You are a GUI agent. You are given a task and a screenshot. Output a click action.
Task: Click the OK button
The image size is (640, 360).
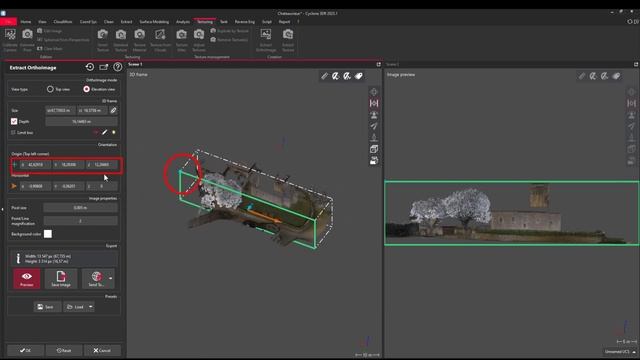click(25, 350)
